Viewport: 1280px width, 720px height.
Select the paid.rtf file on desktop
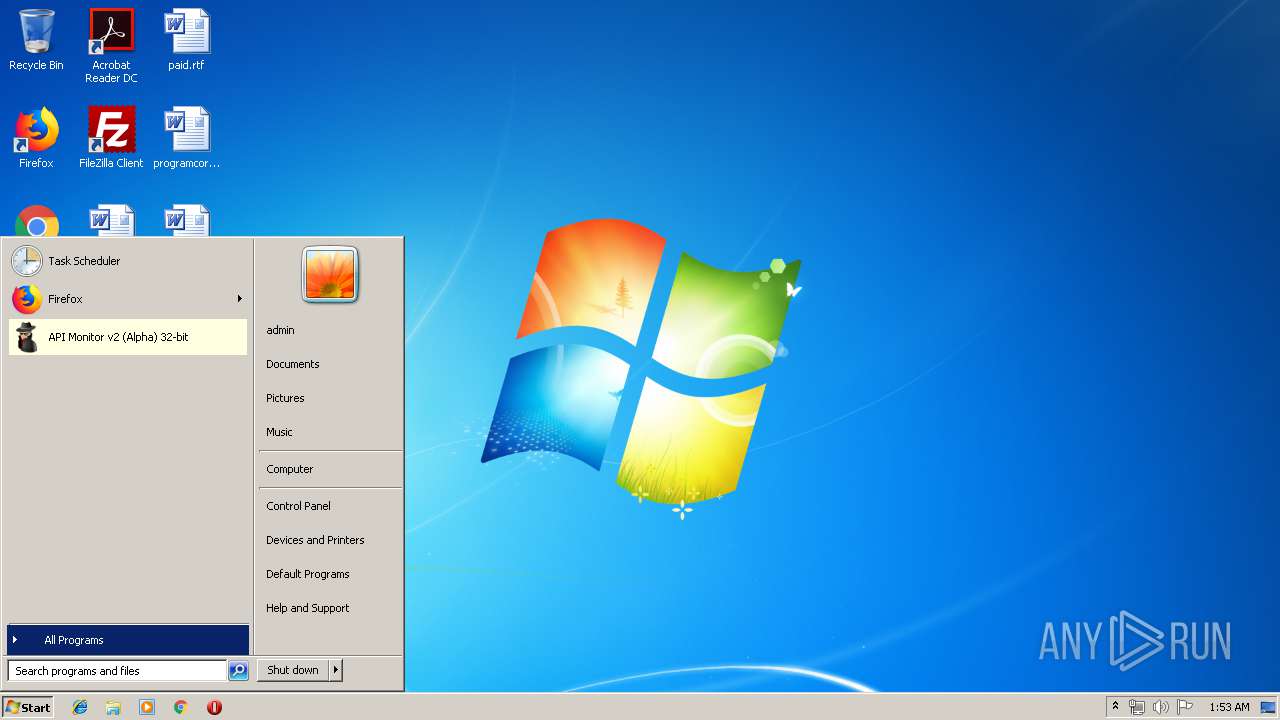[186, 41]
